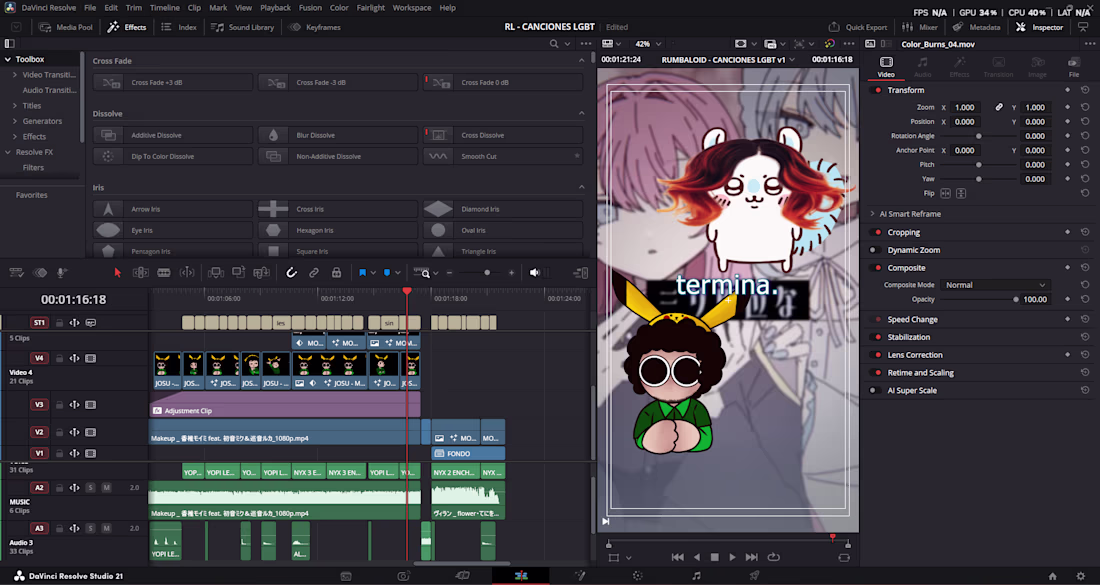1100x585 pixels.
Task: Click the zoom link chain icon in Inspector
Action: point(998,107)
